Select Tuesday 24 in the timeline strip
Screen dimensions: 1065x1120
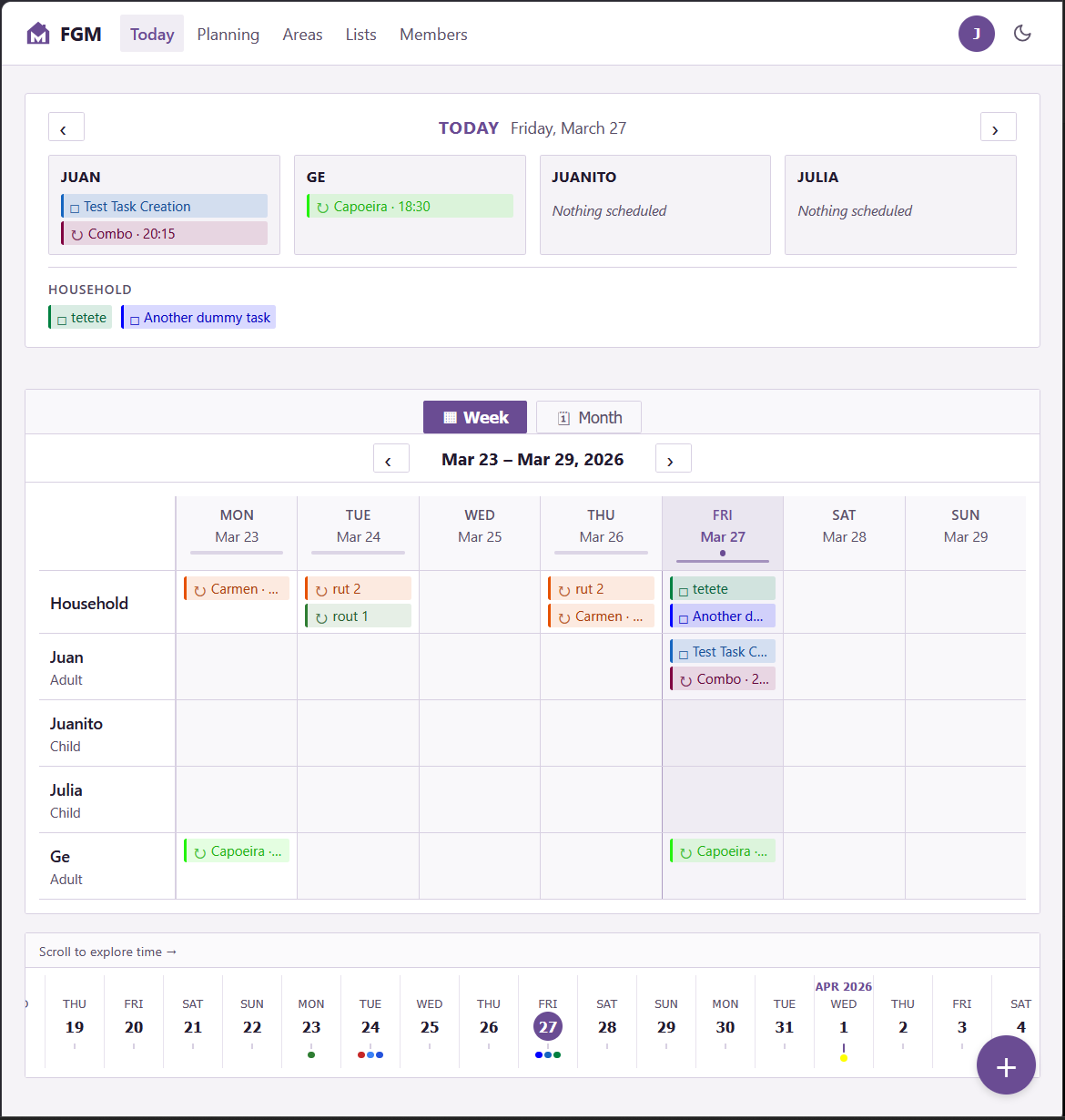point(370,1021)
